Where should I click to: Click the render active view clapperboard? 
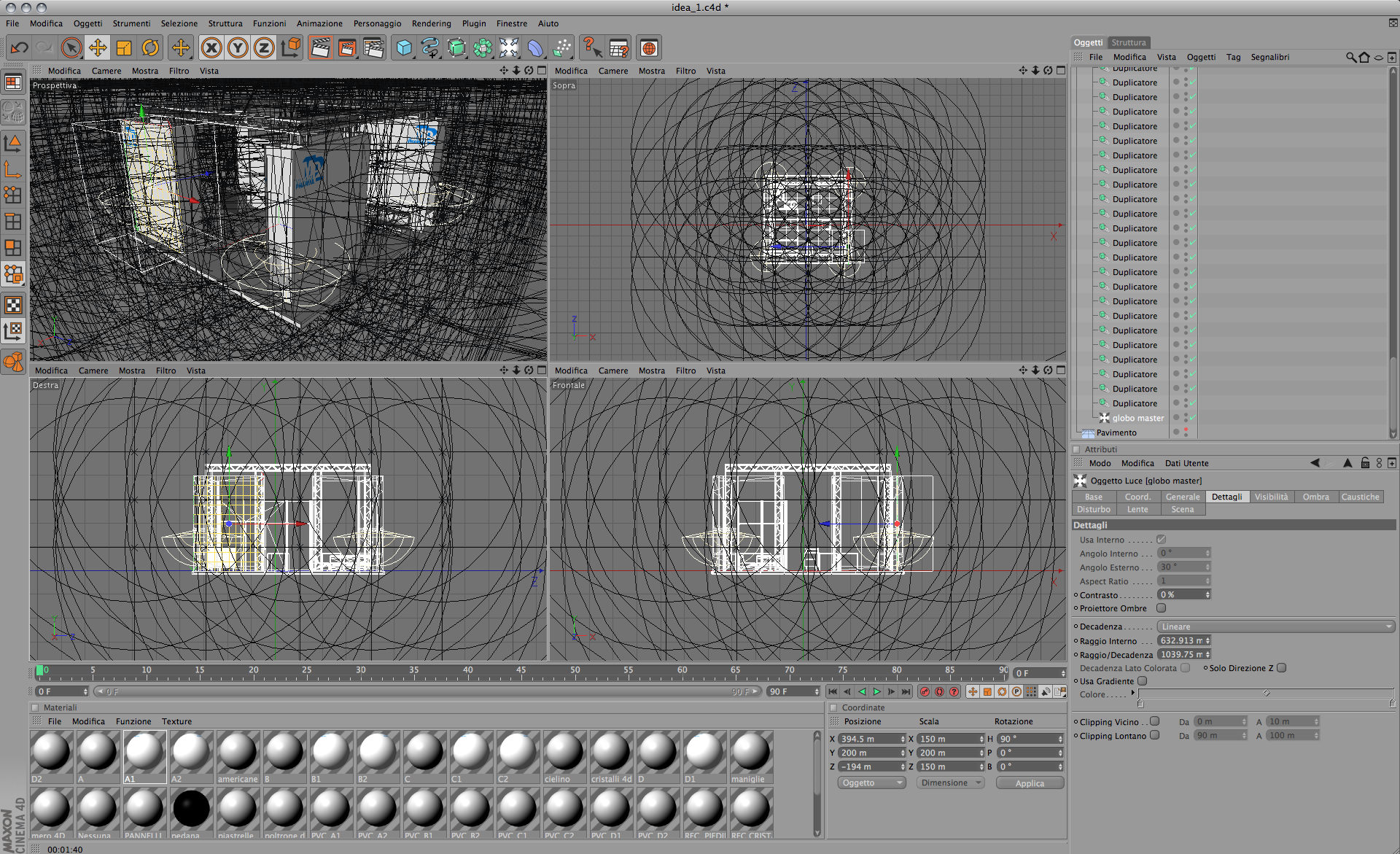[x=320, y=48]
